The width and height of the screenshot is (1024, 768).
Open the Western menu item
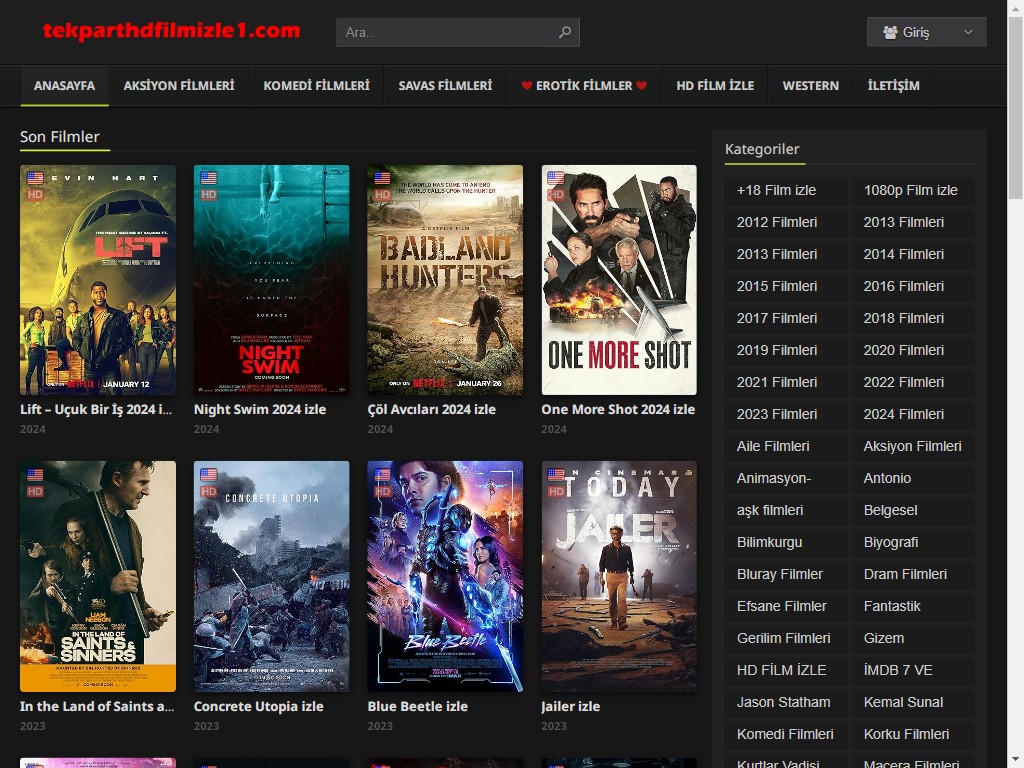[810, 86]
